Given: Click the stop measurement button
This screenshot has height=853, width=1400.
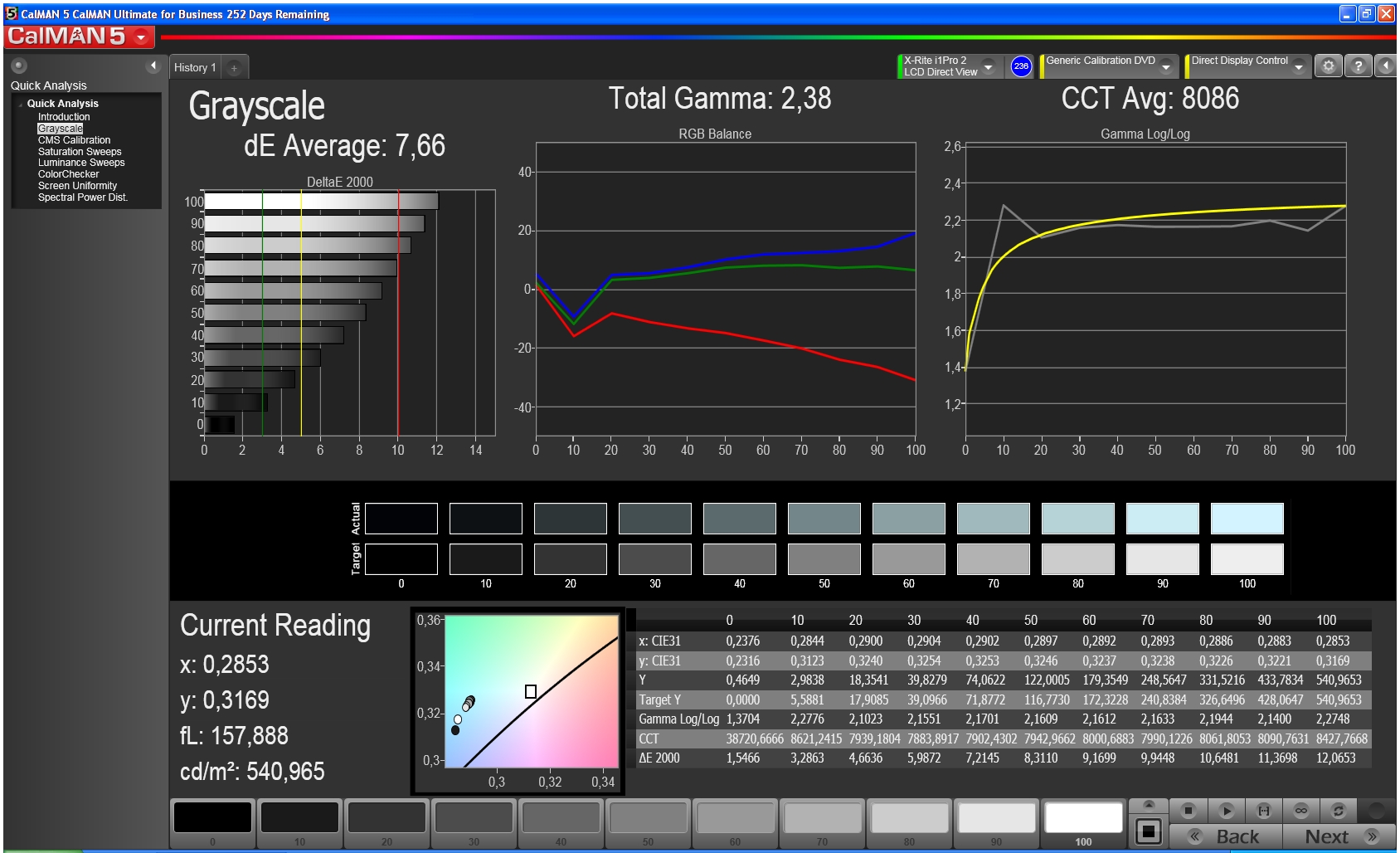Looking at the screenshot, I should point(1189,810).
